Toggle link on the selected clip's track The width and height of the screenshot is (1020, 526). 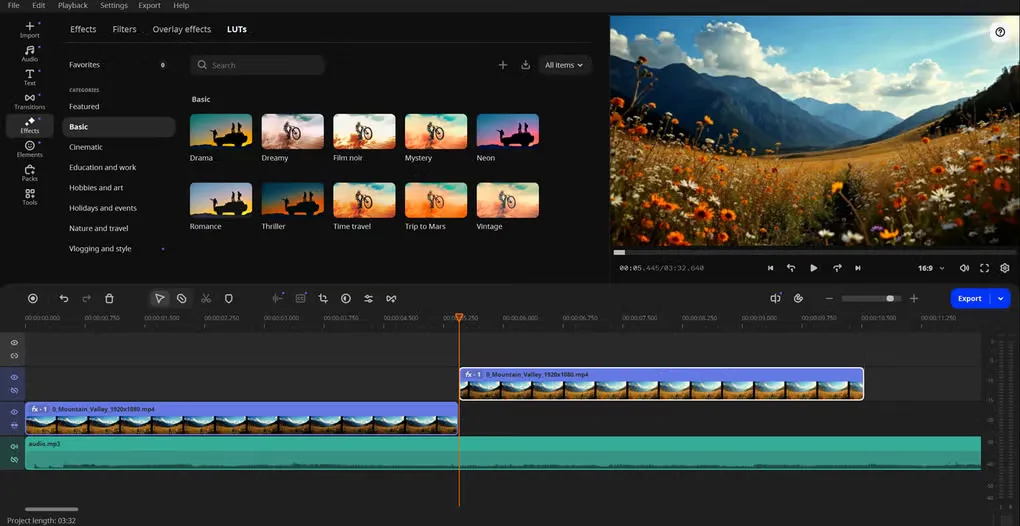pos(14,390)
